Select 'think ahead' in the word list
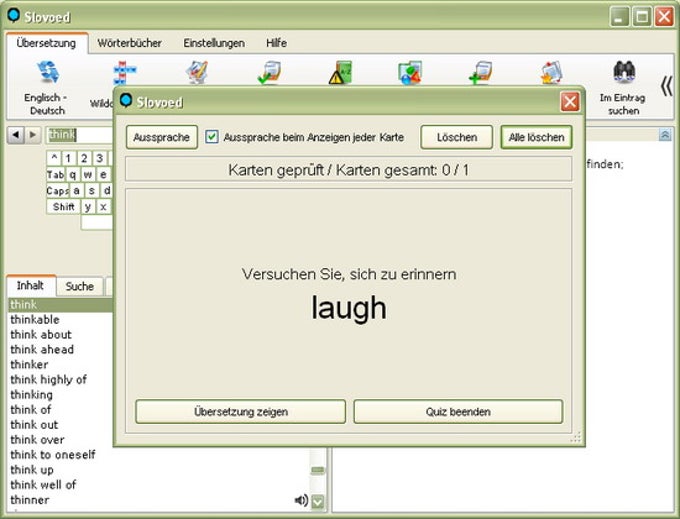680x519 pixels. 42,349
